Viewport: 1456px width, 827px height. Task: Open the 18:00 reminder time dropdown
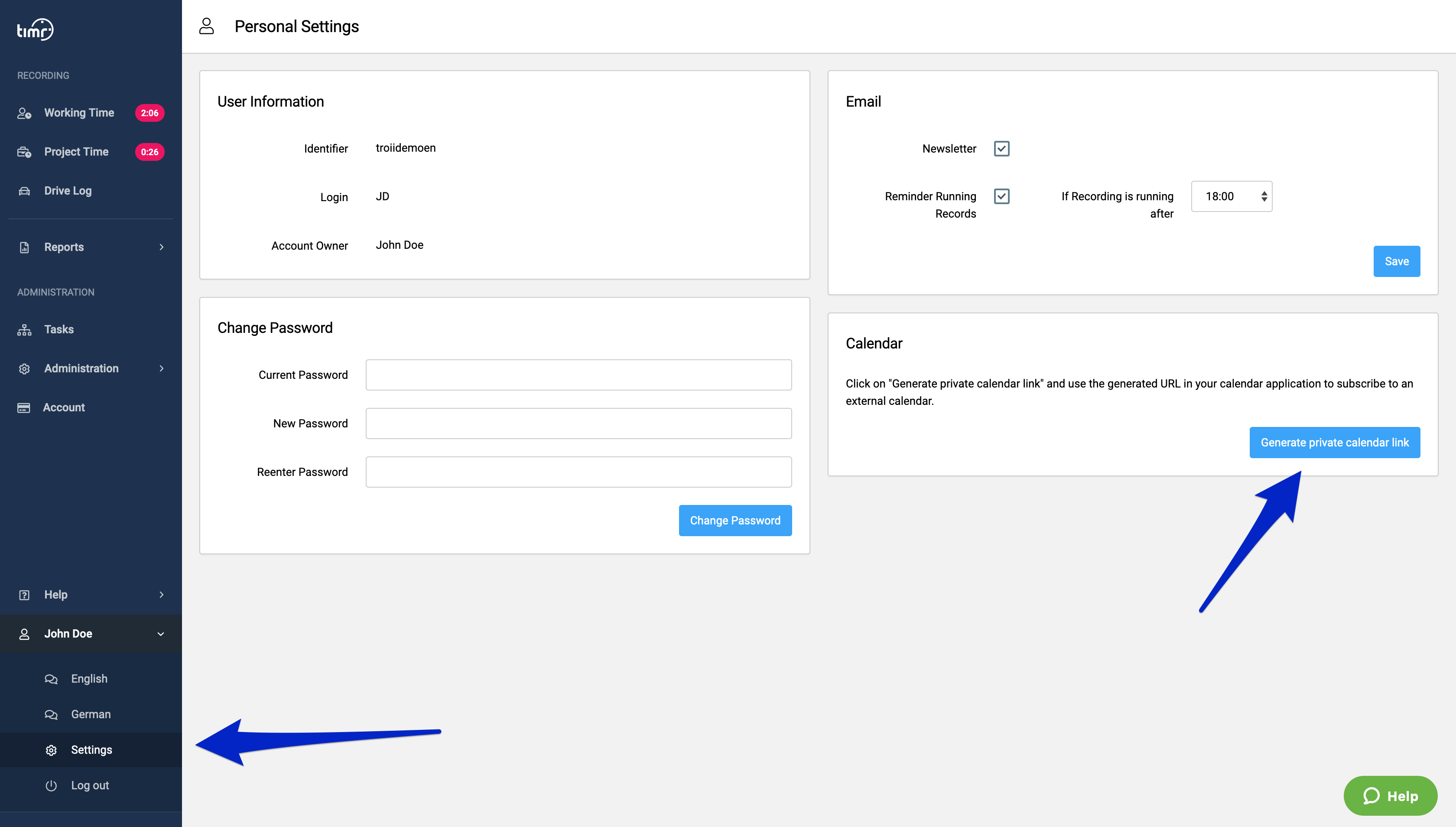click(x=1232, y=196)
